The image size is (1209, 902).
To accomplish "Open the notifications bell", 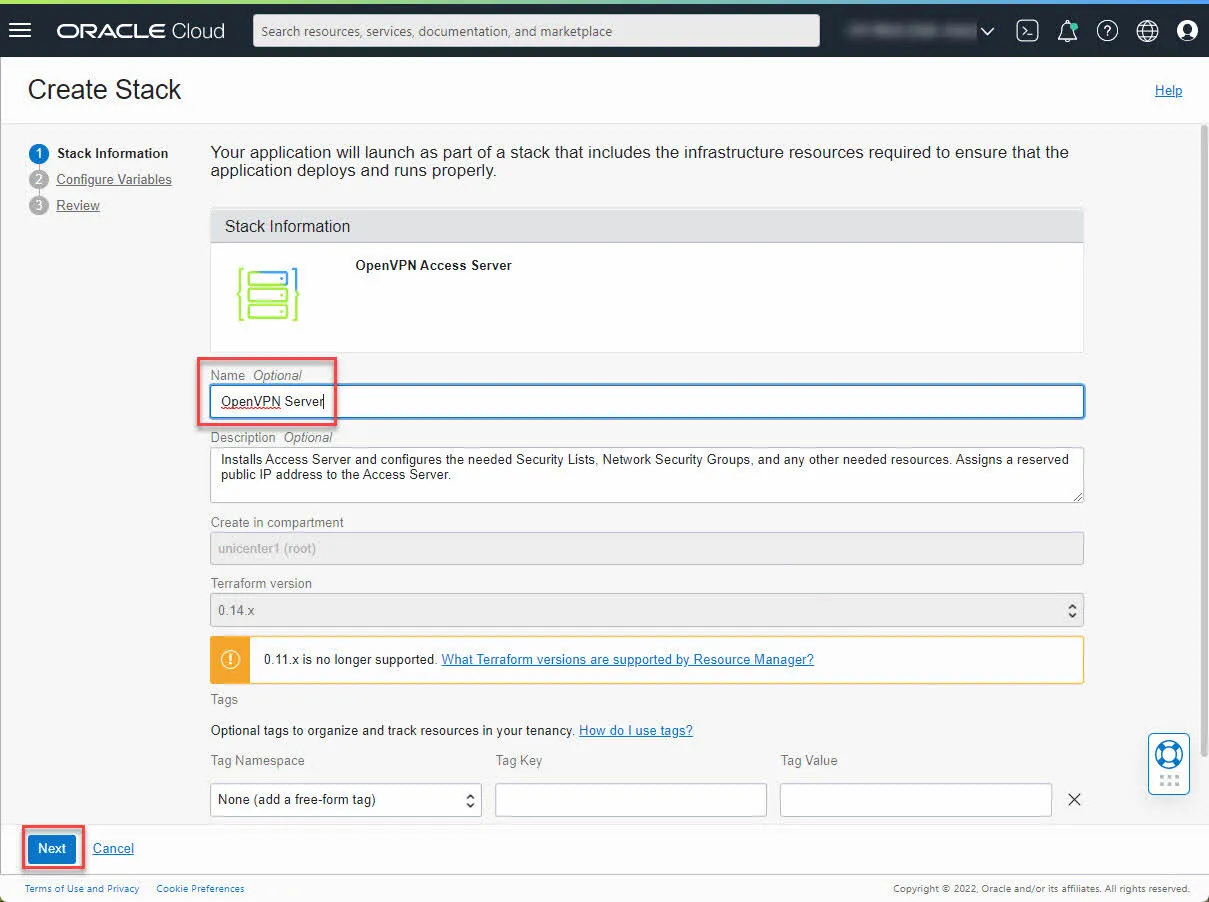I will click(1067, 31).
